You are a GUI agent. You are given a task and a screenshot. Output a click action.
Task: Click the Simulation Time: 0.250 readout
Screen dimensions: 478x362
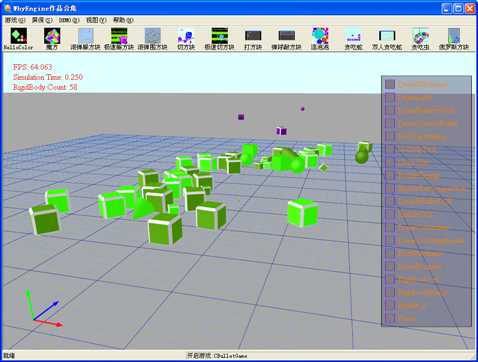click(x=48, y=77)
